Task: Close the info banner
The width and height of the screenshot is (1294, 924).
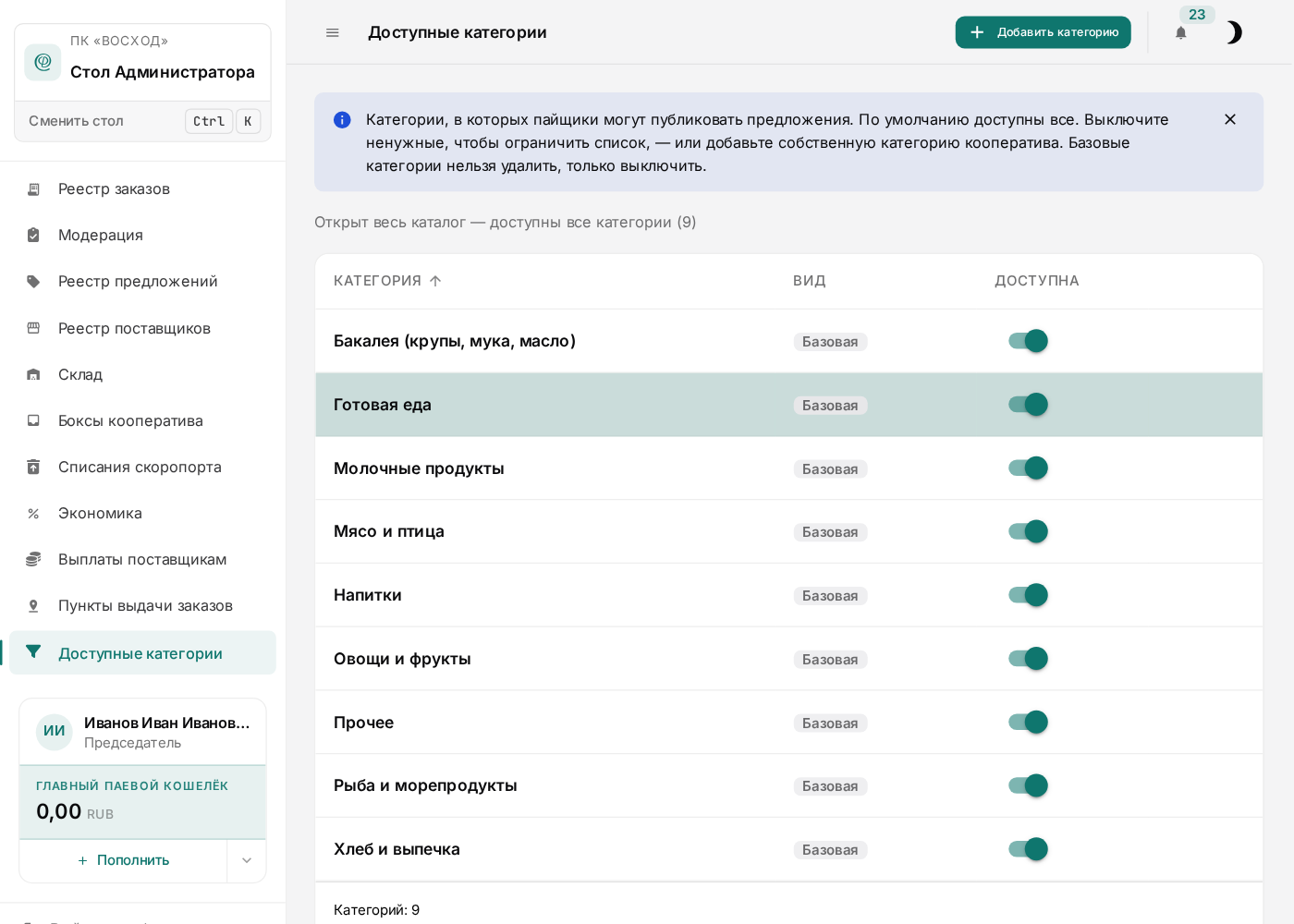Action: point(1229,119)
